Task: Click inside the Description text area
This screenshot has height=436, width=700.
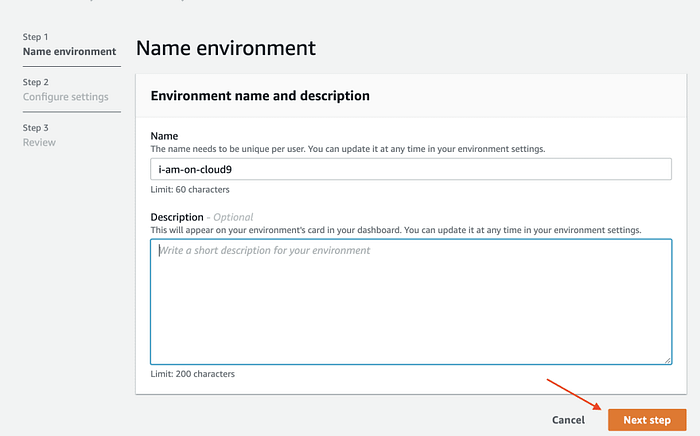Action: 410,300
